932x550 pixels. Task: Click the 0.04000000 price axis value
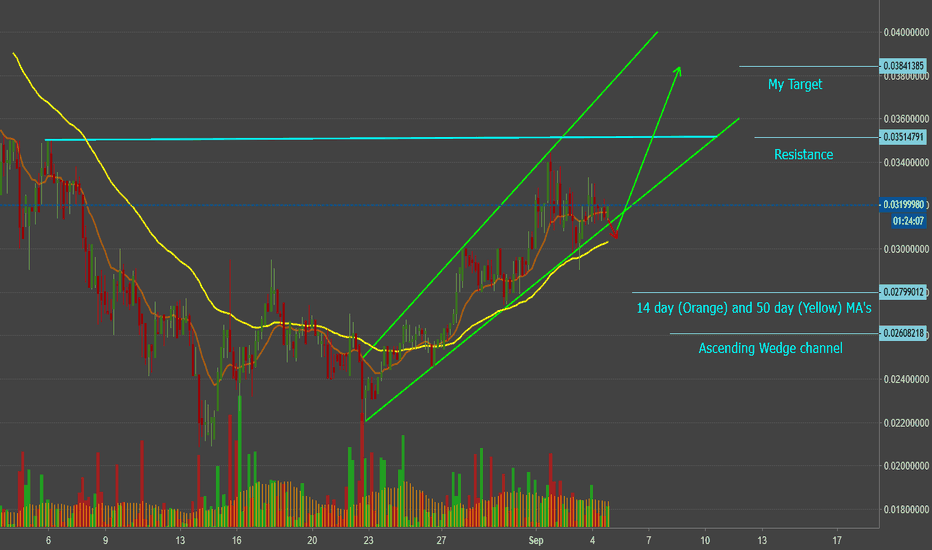click(x=906, y=32)
